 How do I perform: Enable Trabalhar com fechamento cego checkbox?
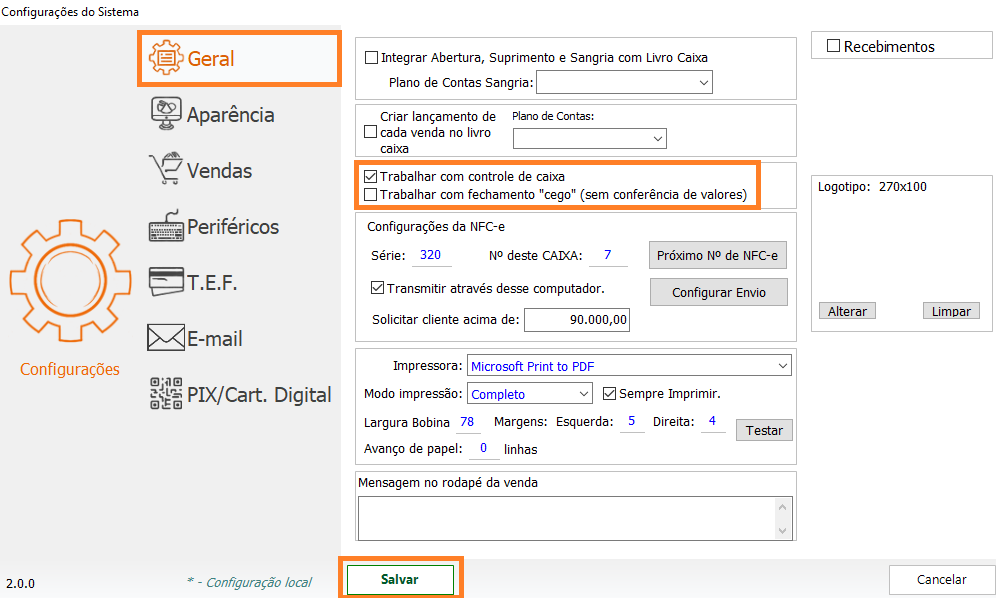point(371,194)
